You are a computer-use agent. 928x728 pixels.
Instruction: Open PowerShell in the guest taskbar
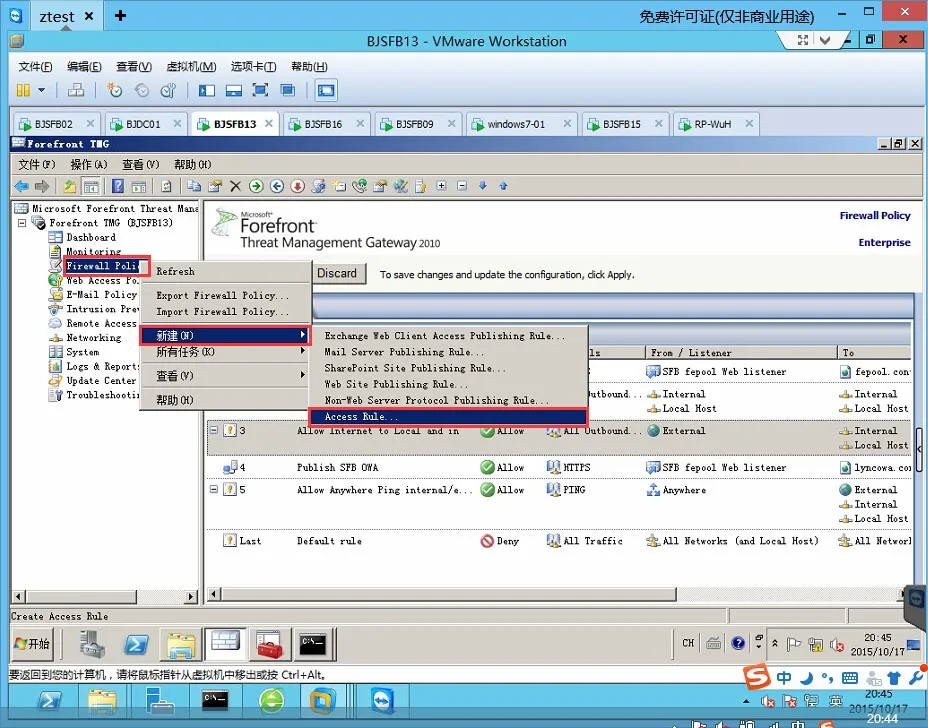click(136, 644)
